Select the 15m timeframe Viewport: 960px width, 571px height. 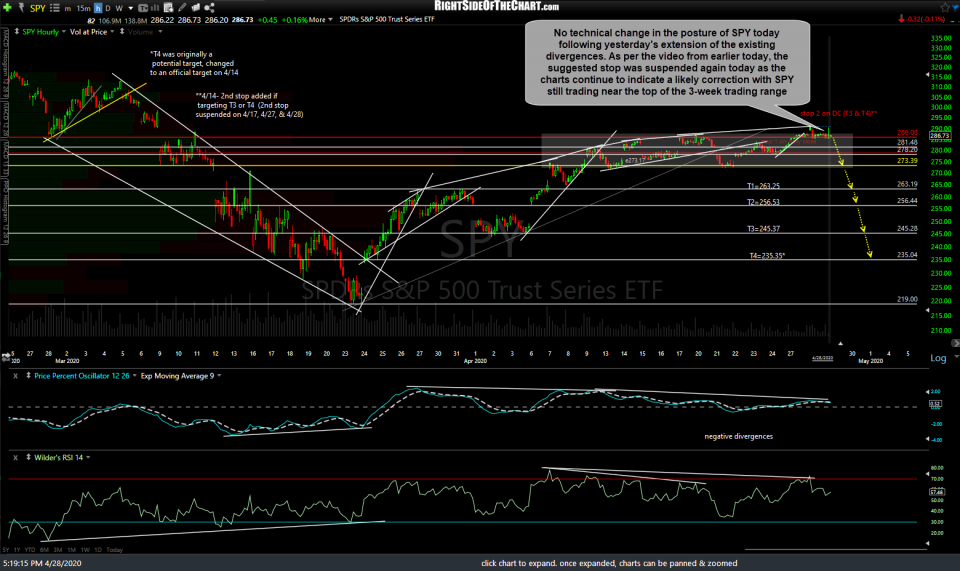click(83, 9)
